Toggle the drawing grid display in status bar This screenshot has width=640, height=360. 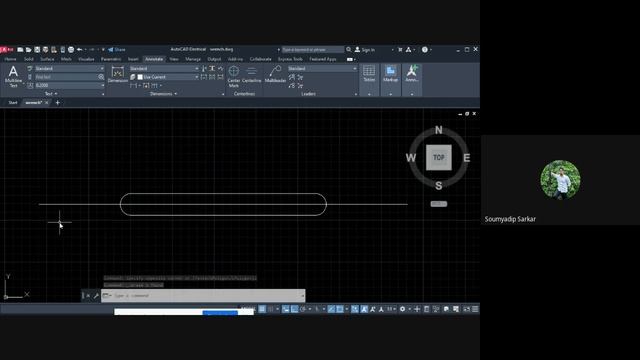point(262,309)
